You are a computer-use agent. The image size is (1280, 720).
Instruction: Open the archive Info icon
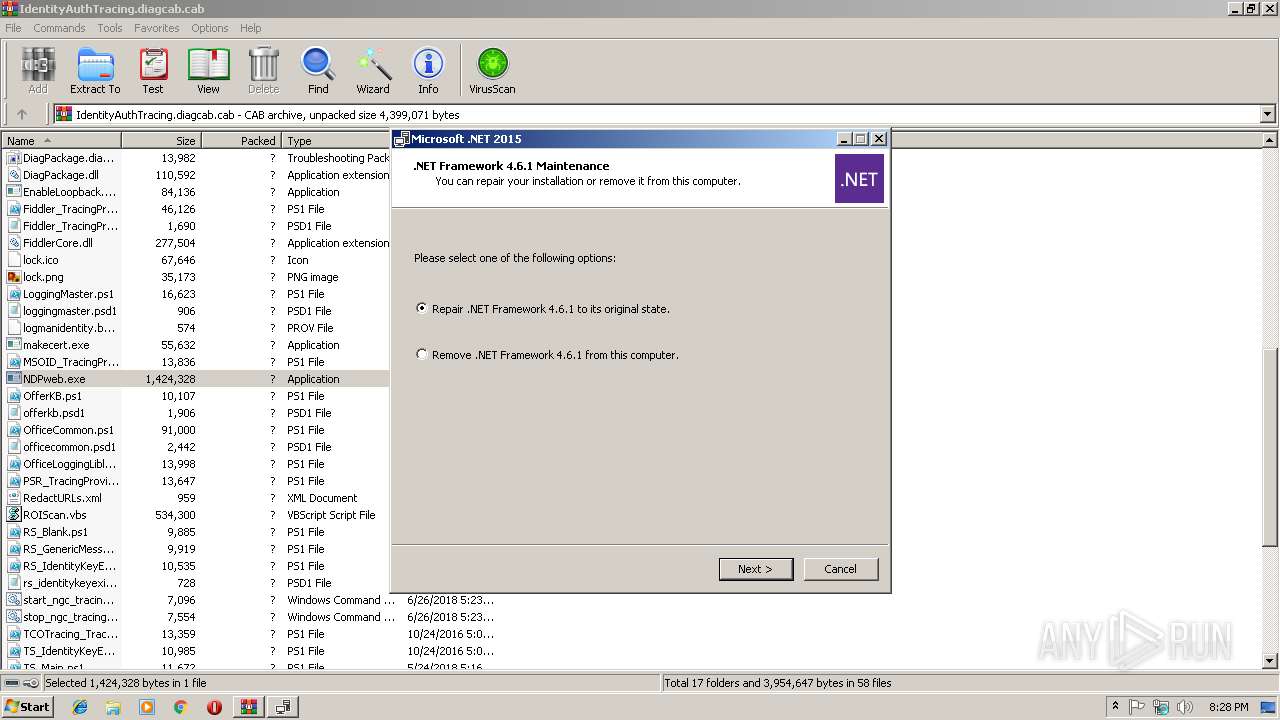point(428,71)
